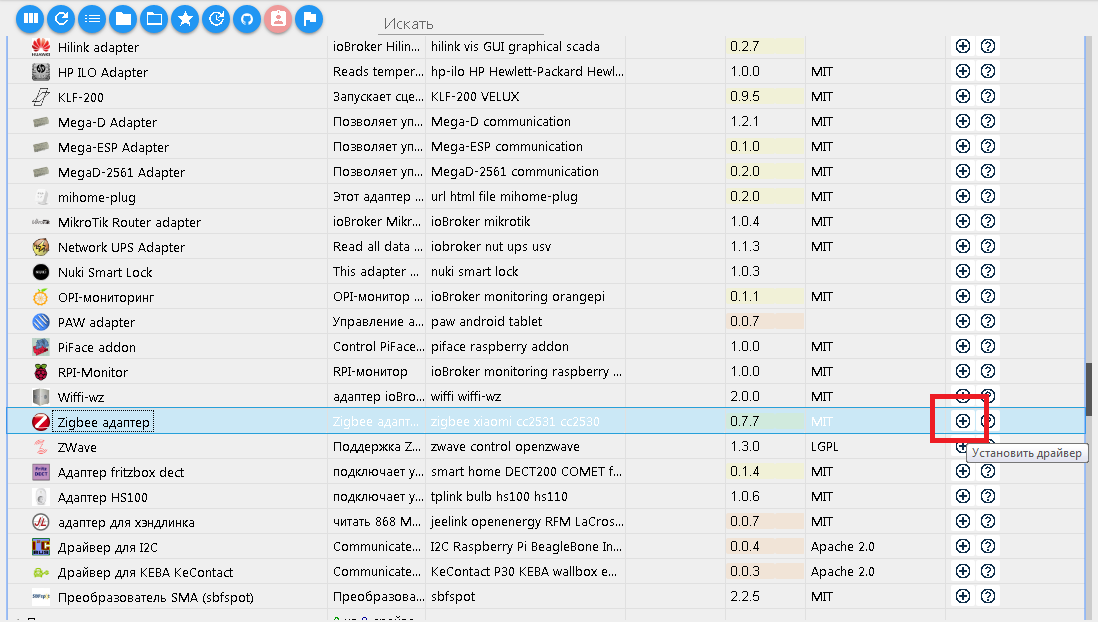The height and width of the screenshot is (622, 1098).
Task: Click the Huawei Hilink adapter logo
Action: [x=41, y=47]
